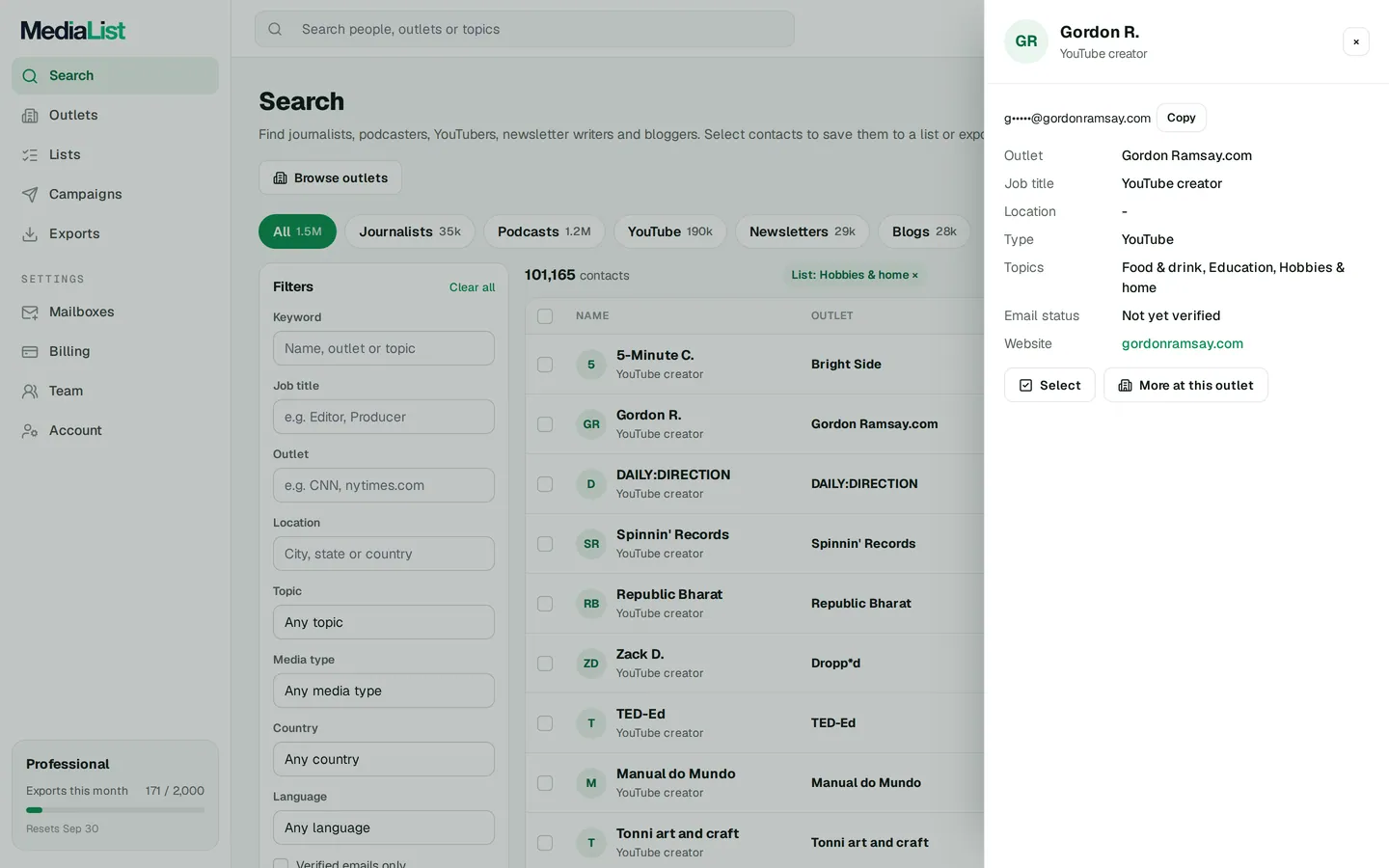Viewport: 1389px width, 868px height.
Task: Click the Campaigns paper plane icon
Action: tap(30, 195)
